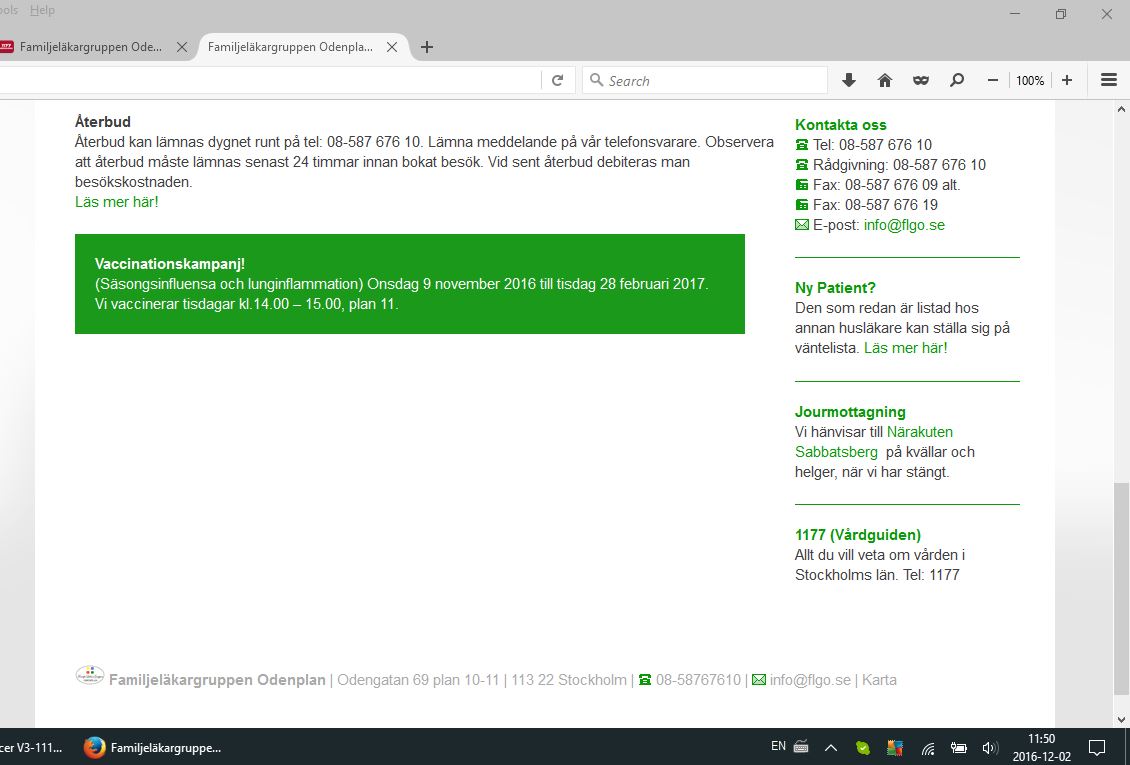This screenshot has width=1130, height=765.
Task: Follow the Närakuten link in Jourmottagning
Action: 920,432
